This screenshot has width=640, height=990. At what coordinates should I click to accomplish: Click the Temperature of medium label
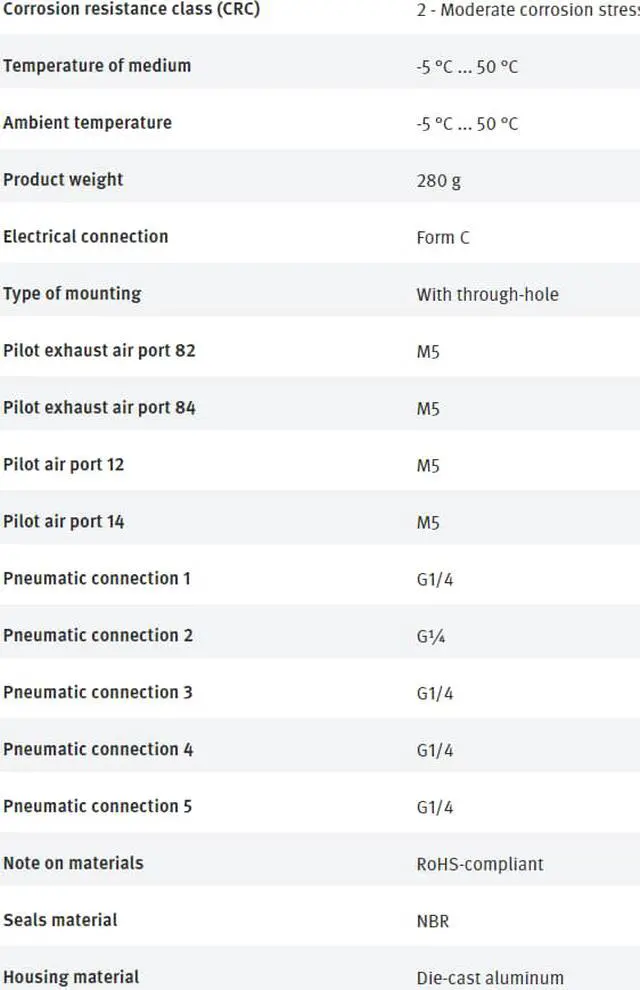click(97, 66)
